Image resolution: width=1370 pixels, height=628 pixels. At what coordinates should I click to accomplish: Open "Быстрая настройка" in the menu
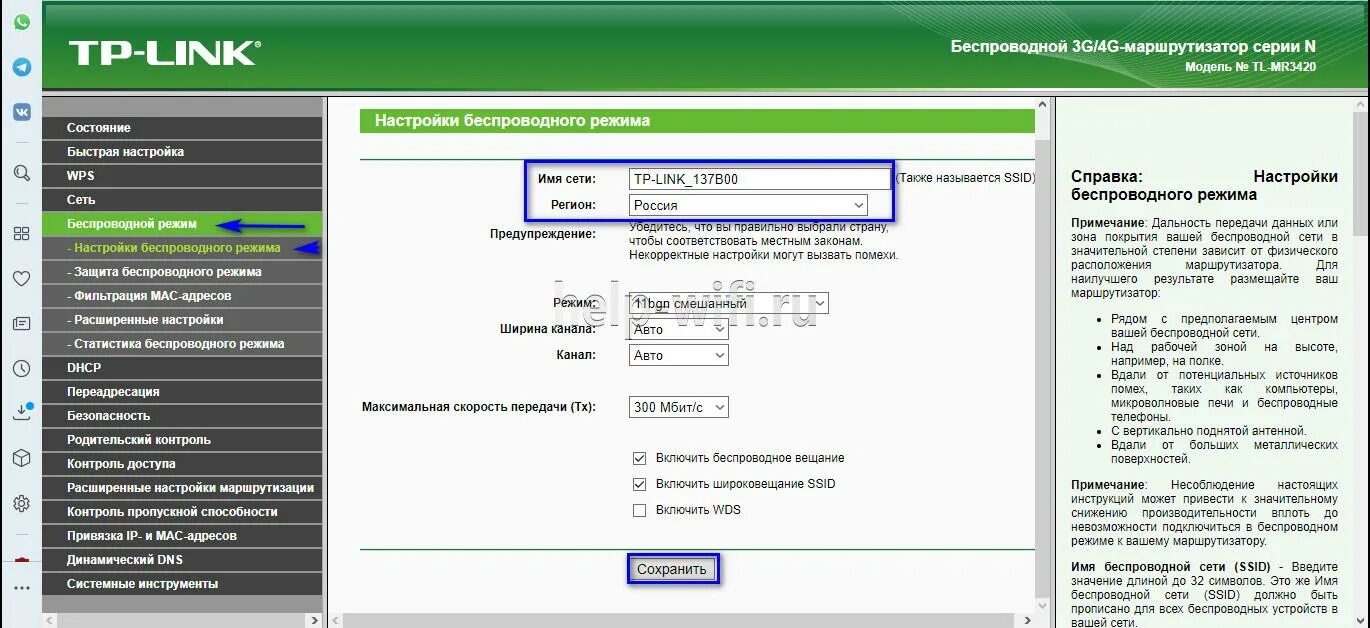(182, 152)
